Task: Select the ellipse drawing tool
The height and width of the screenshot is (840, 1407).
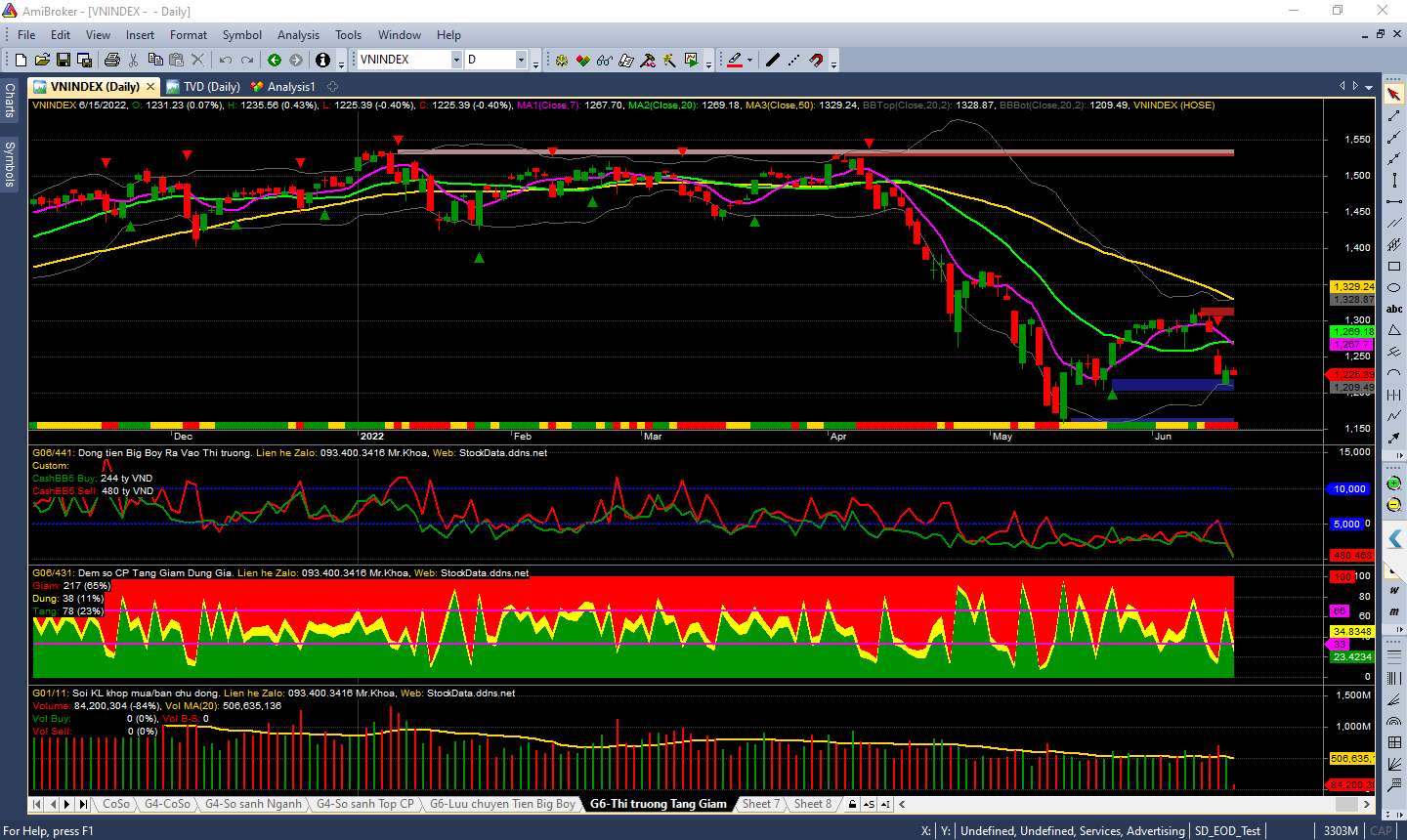Action: (1394, 288)
